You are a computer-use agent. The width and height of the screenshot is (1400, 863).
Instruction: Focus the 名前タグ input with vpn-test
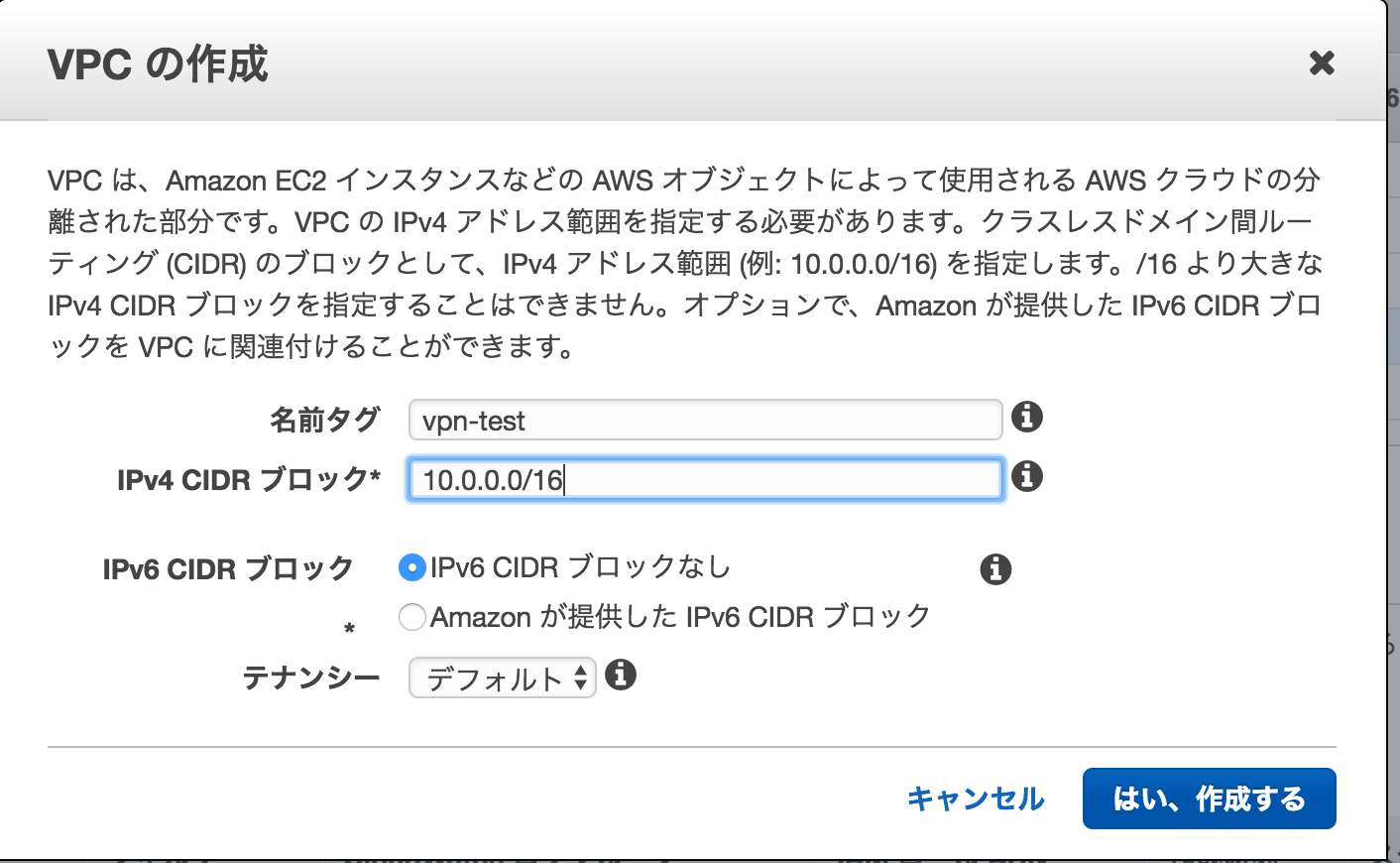(x=706, y=420)
